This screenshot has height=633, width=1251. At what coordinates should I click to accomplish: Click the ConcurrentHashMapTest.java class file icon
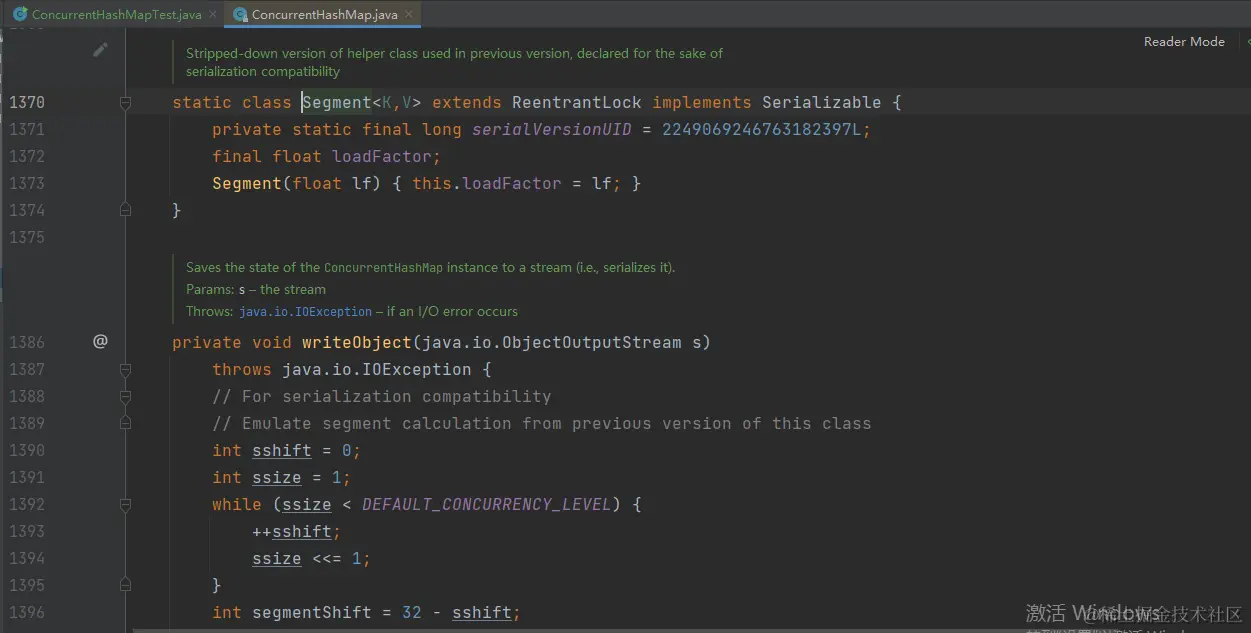tap(20, 14)
